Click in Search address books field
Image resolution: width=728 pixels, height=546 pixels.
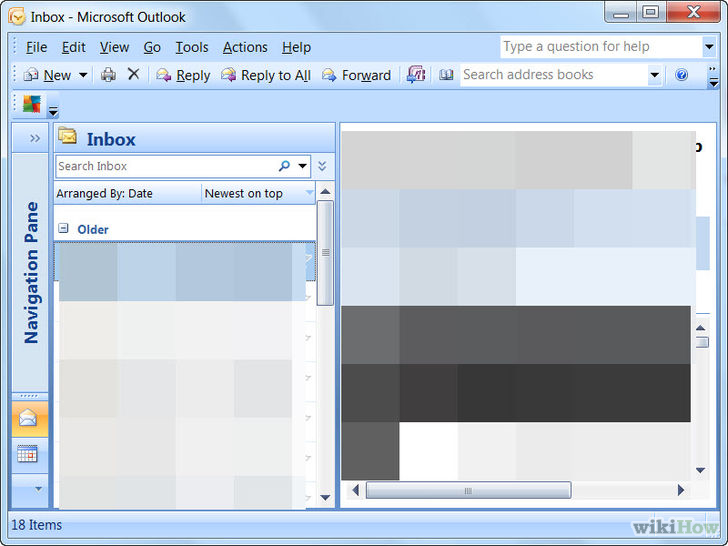pyautogui.click(x=554, y=75)
